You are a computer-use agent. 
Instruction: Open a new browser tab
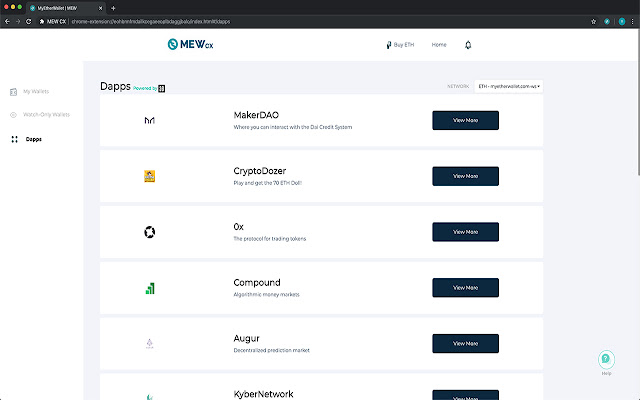click(x=113, y=8)
